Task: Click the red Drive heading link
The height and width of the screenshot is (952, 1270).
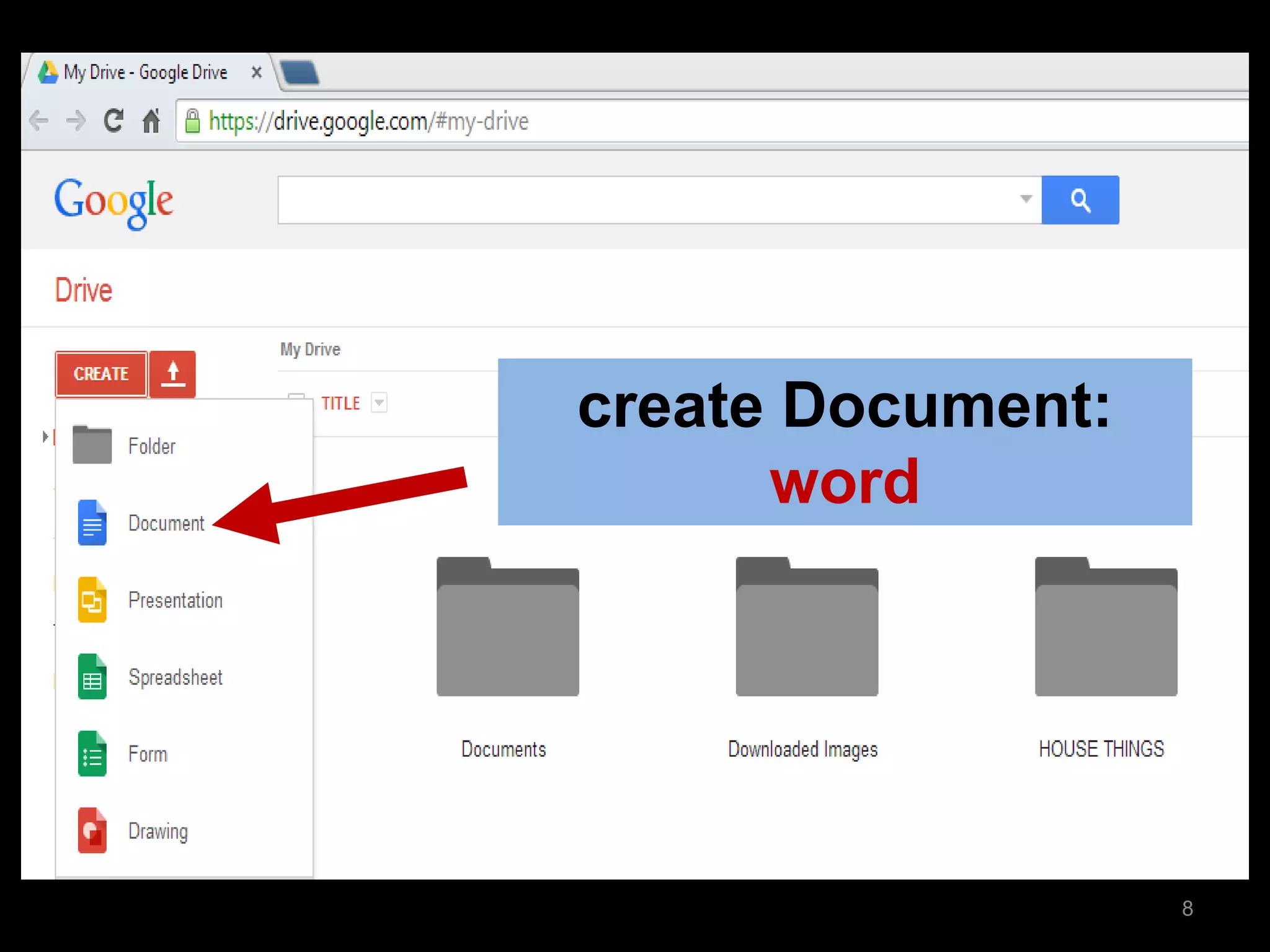Action: tap(84, 290)
